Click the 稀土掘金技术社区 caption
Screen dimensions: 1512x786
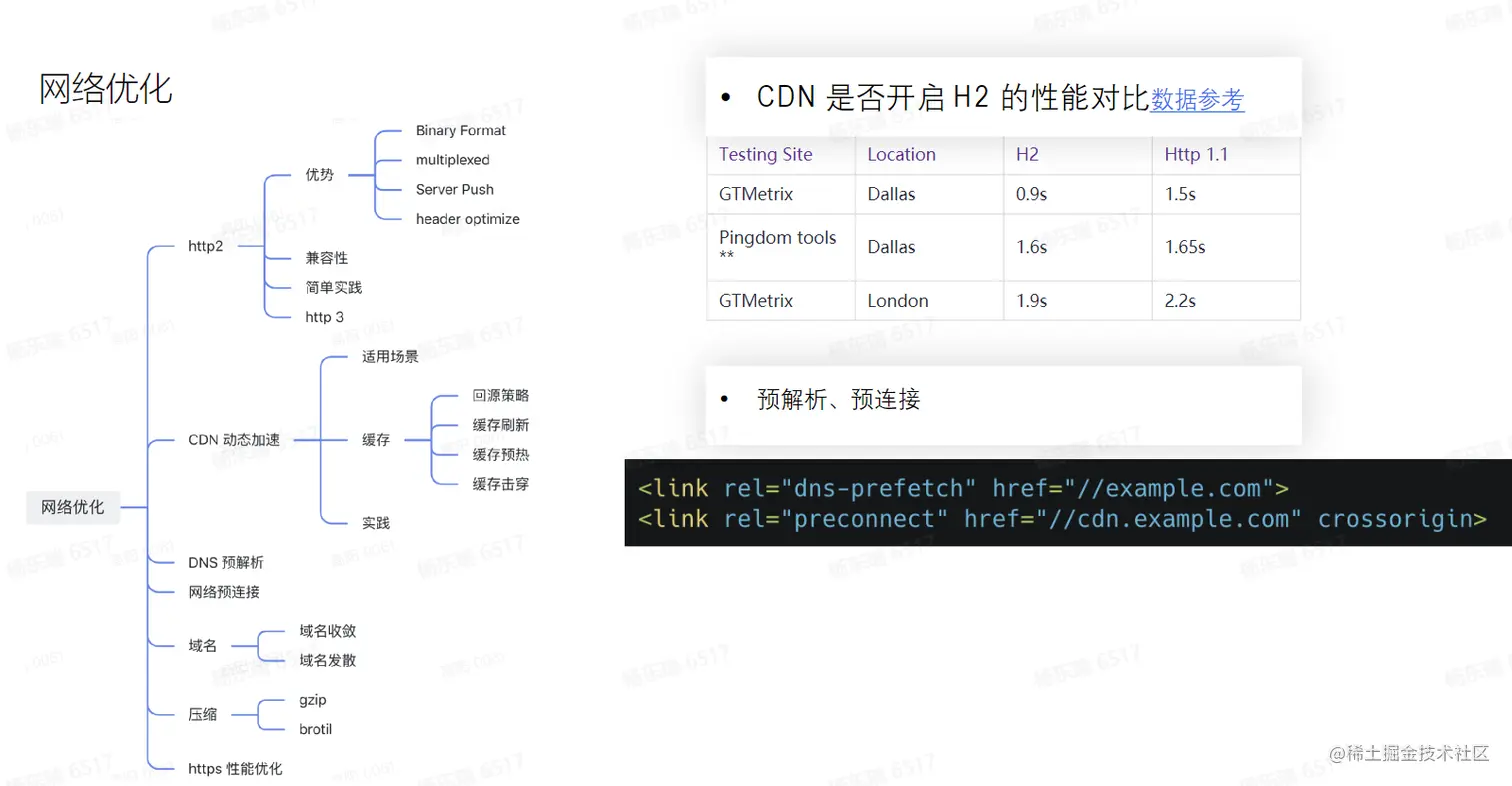[x=1411, y=754]
